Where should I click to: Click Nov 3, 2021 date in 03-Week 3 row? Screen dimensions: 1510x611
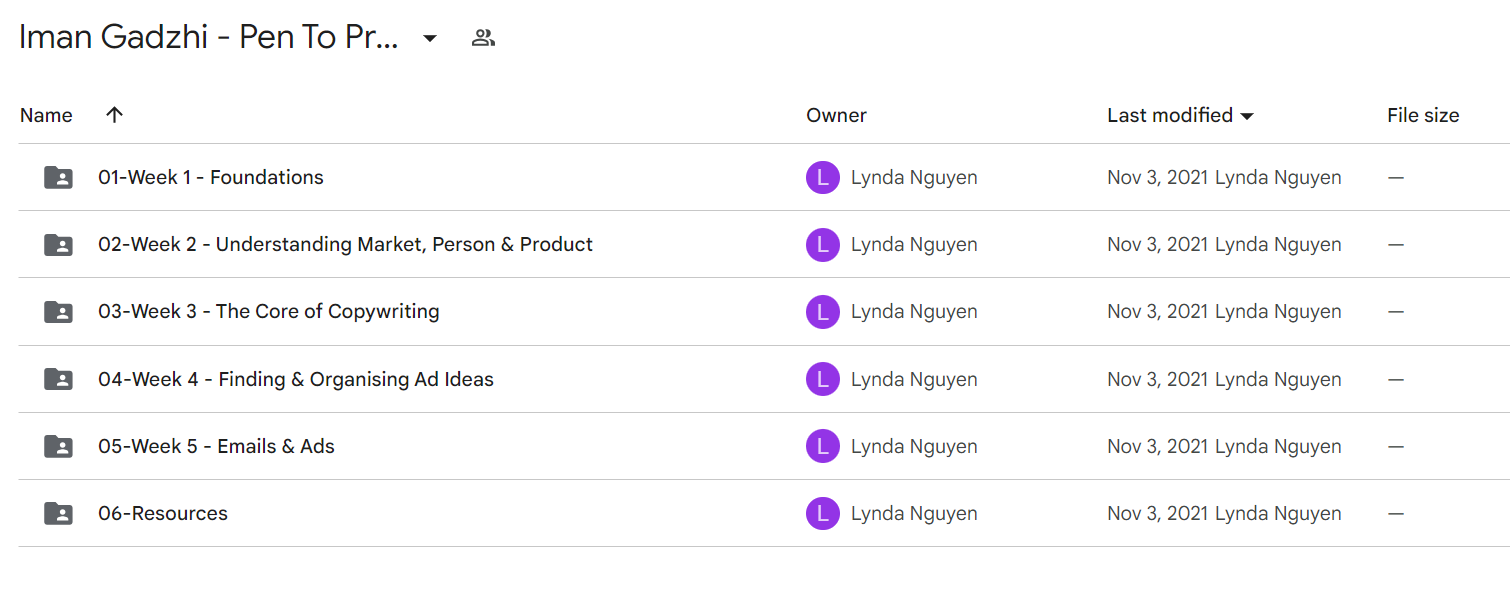(x=1158, y=312)
